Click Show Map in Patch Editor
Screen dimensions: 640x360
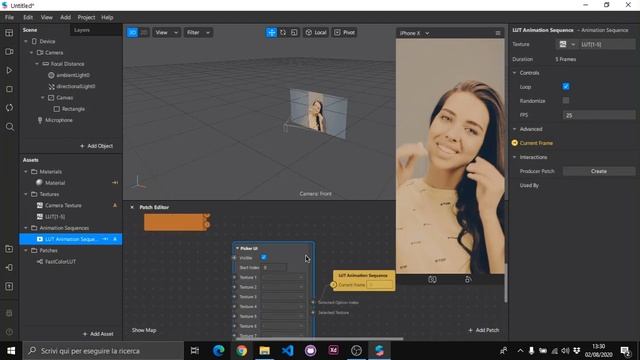click(x=144, y=330)
